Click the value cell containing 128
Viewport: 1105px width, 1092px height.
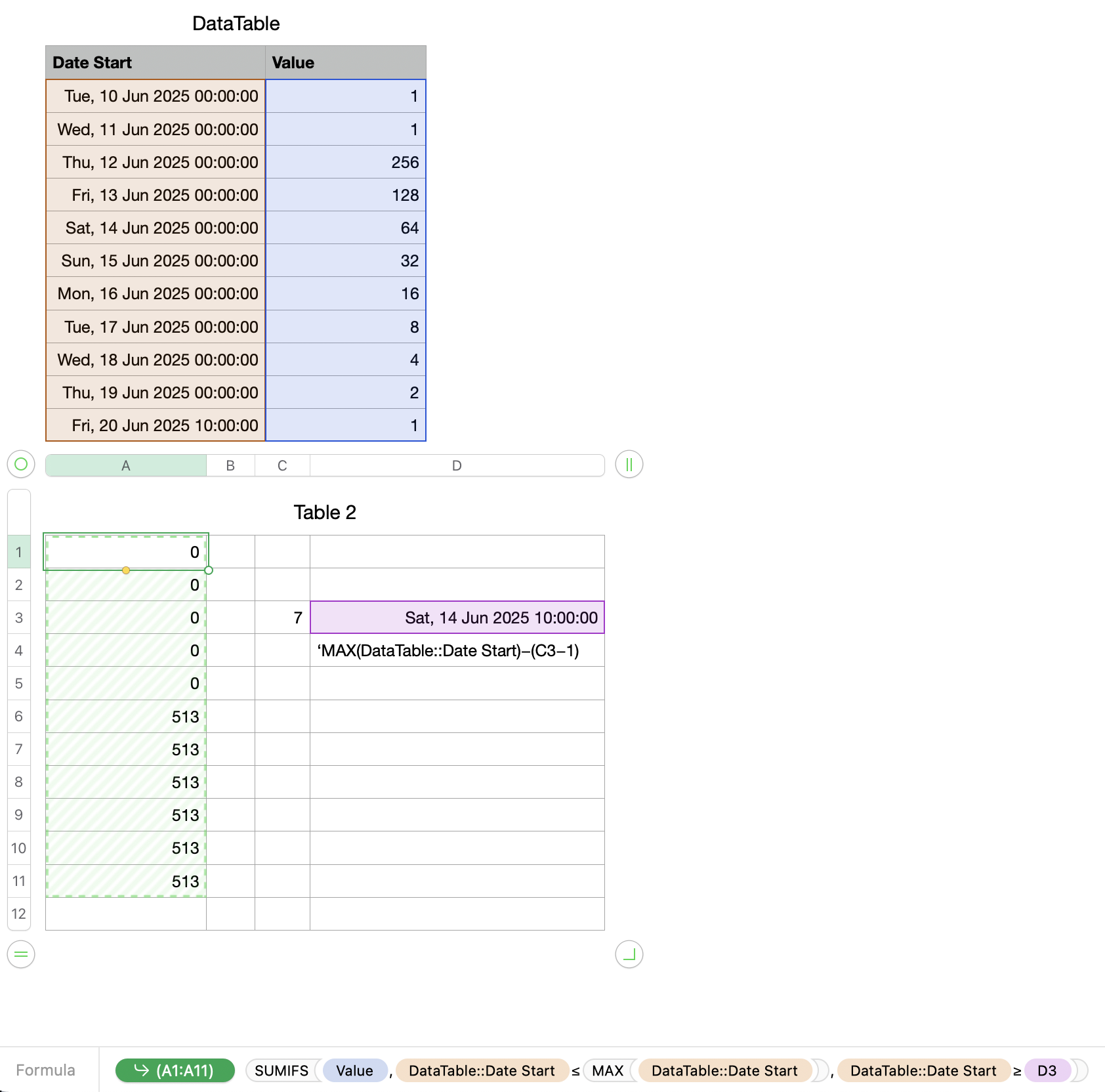pyautogui.click(x=346, y=195)
